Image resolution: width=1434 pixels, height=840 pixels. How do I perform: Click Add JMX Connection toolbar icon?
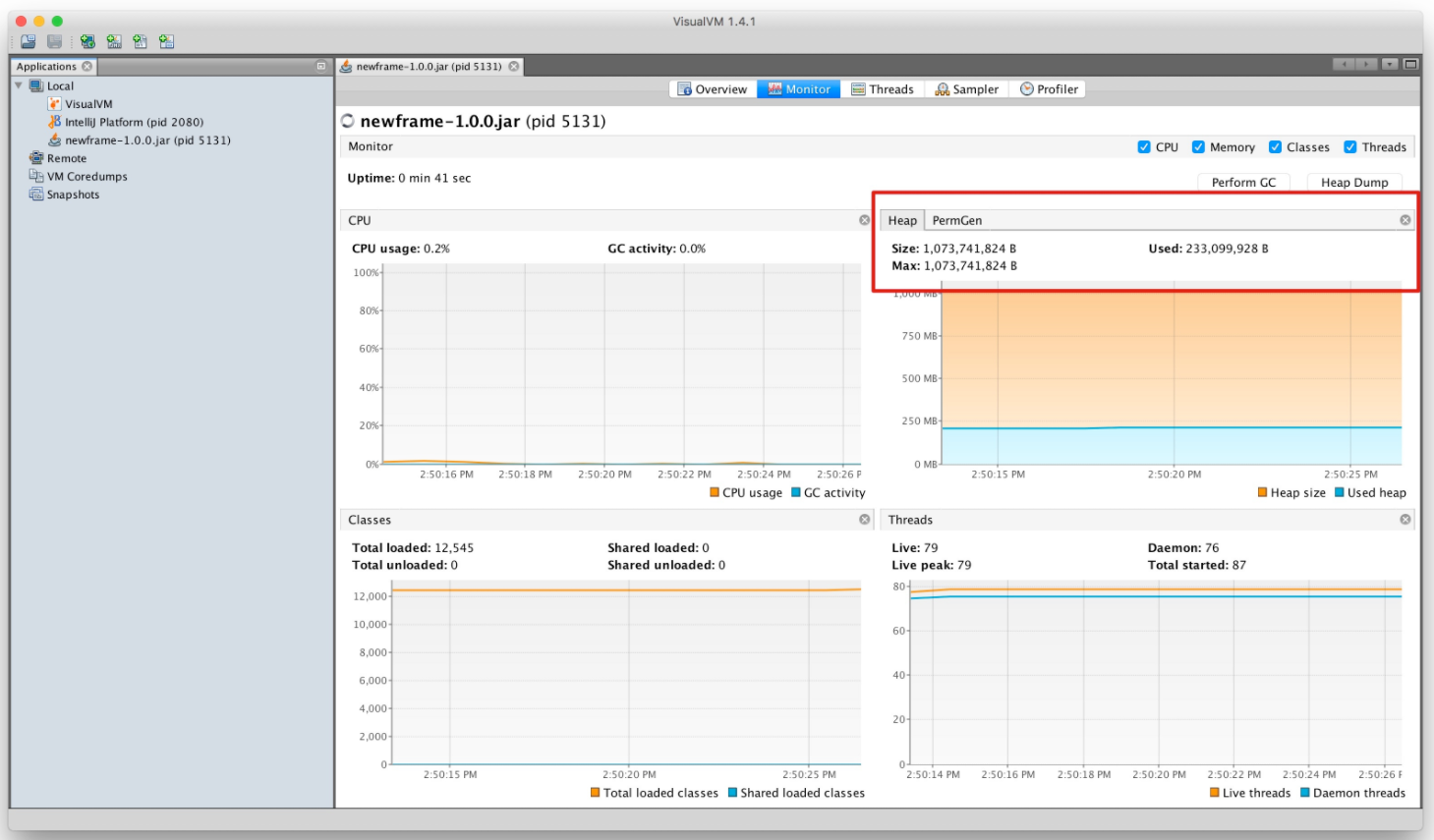[x=114, y=41]
